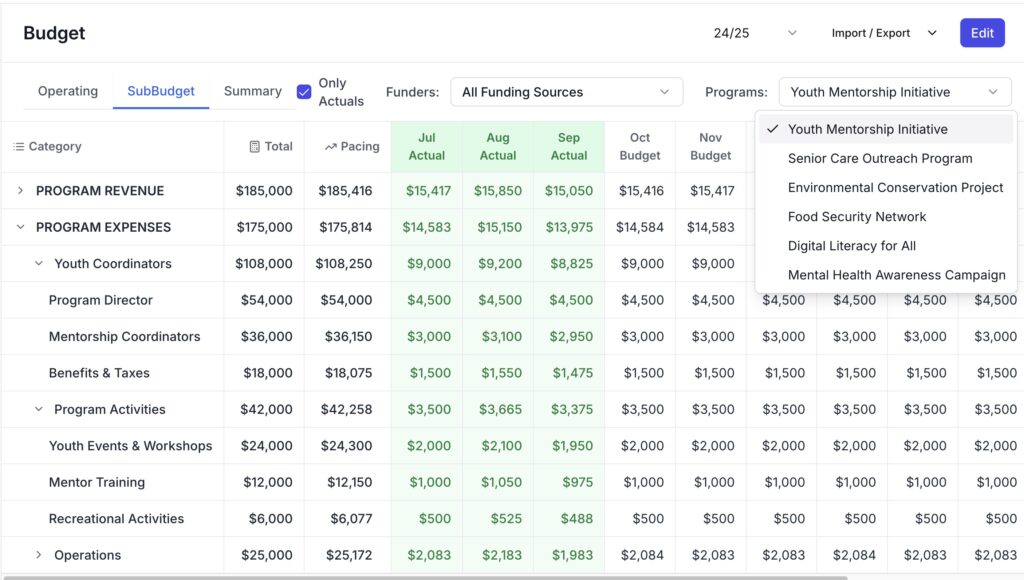This screenshot has width=1024, height=580.
Task: Expand the Operations row
Action: 39,555
